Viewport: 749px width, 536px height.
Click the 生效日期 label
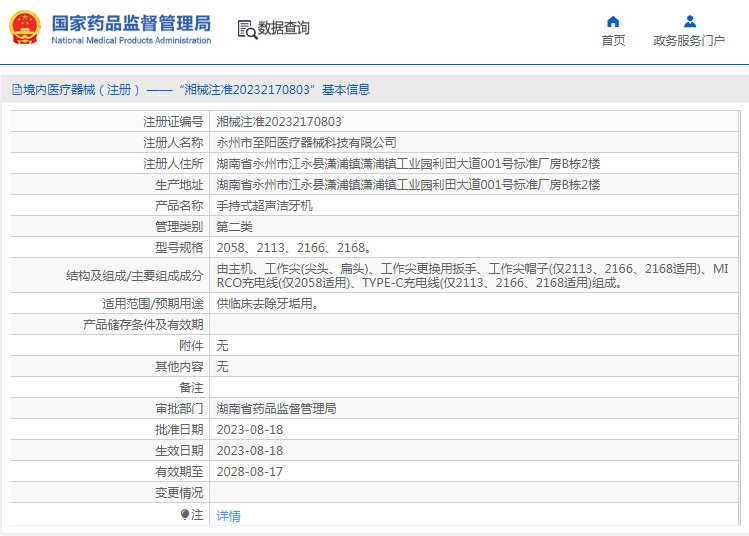pyautogui.click(x=179, y=451)
